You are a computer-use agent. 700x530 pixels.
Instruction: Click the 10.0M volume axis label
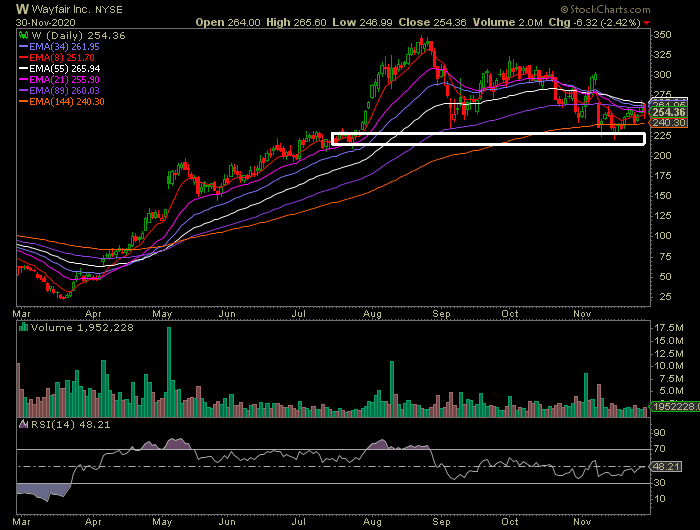click(x=668, y=366)
